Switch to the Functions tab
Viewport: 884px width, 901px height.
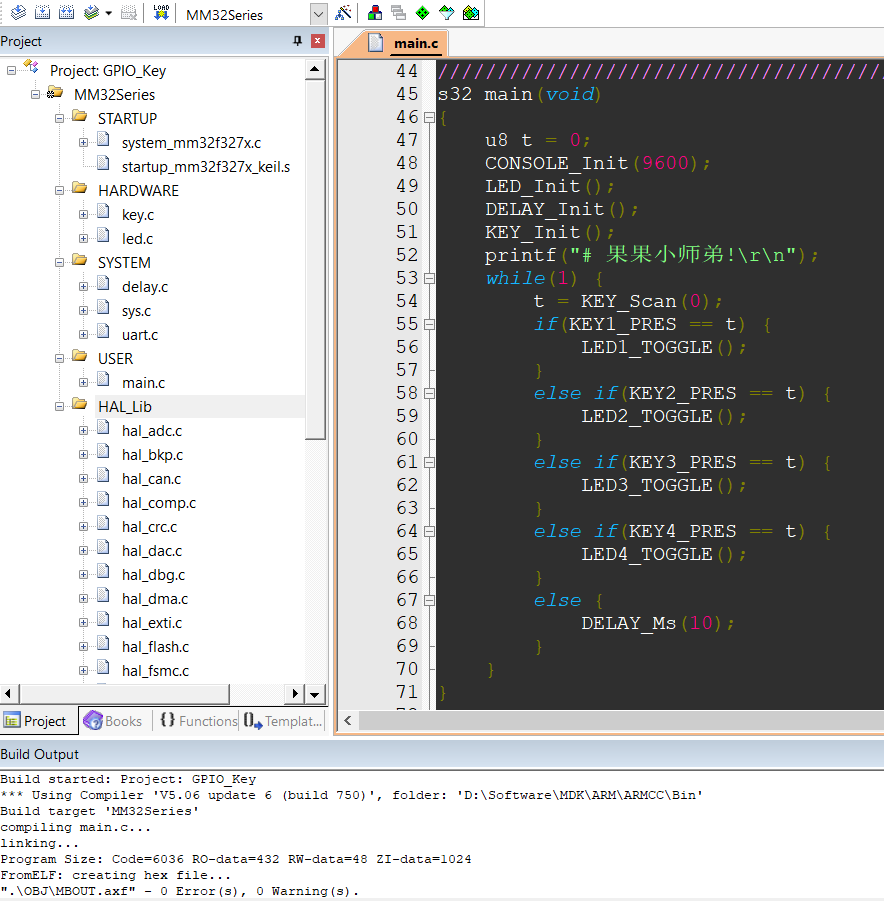tap(198, 721)
